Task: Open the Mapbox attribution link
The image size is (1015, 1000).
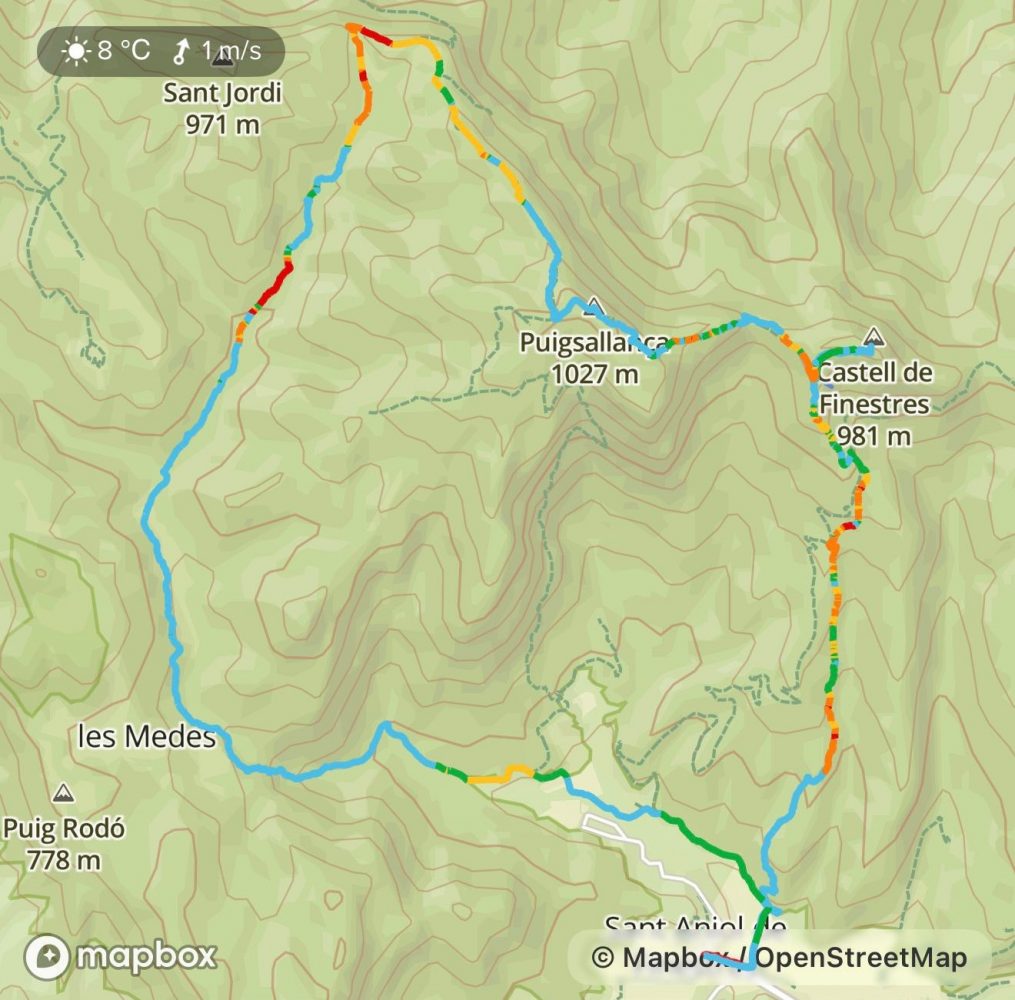Action: 675,957
